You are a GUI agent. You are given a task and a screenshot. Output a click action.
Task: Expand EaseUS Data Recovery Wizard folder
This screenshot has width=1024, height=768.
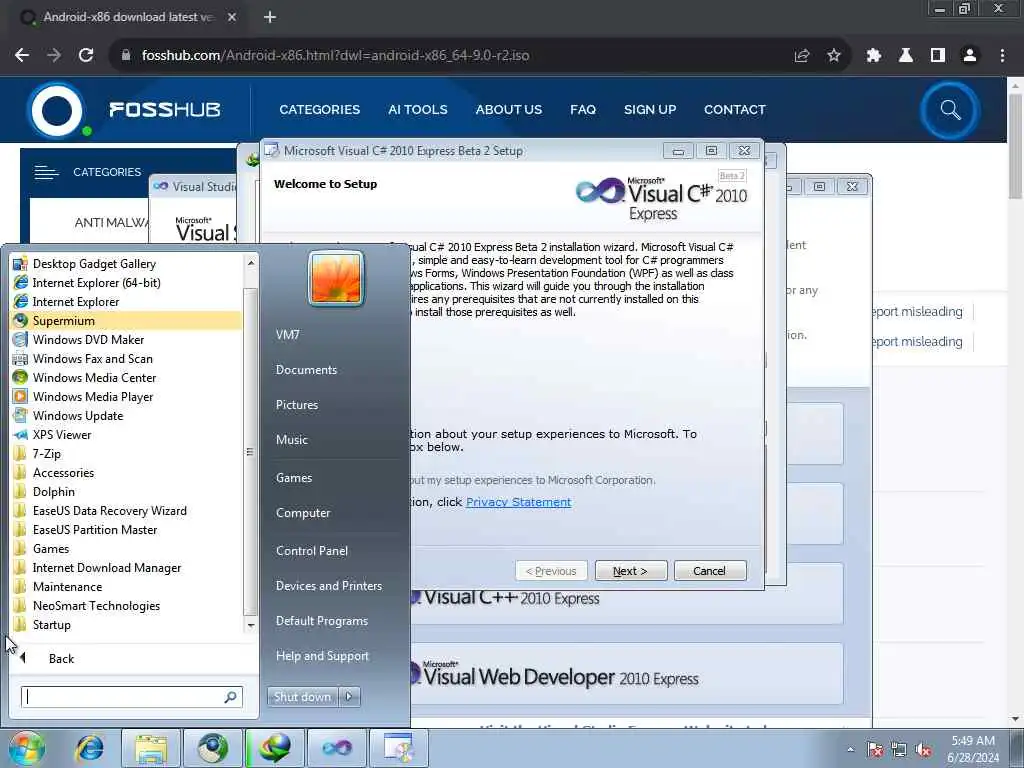[x=110, y=511]
